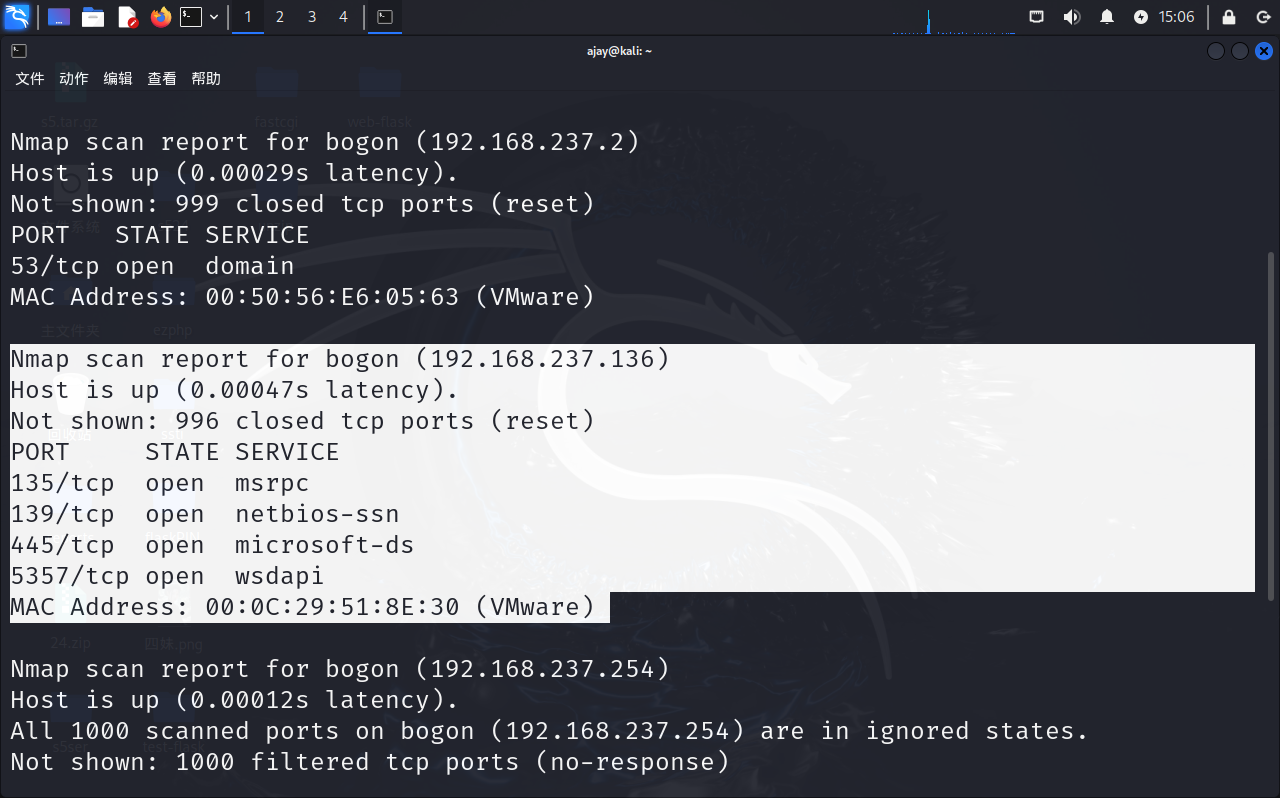Open the 动作 (Actions) menu

coord(74,79)
